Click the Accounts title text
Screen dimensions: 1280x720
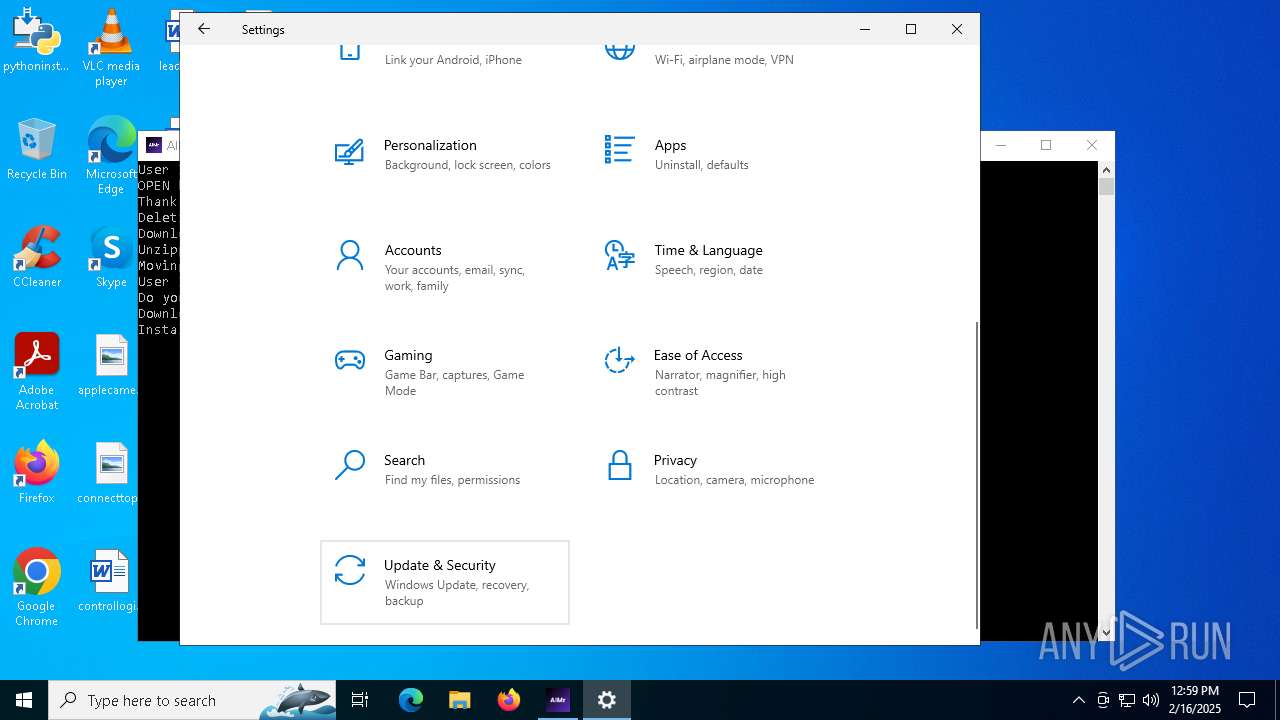pos(413,250)
